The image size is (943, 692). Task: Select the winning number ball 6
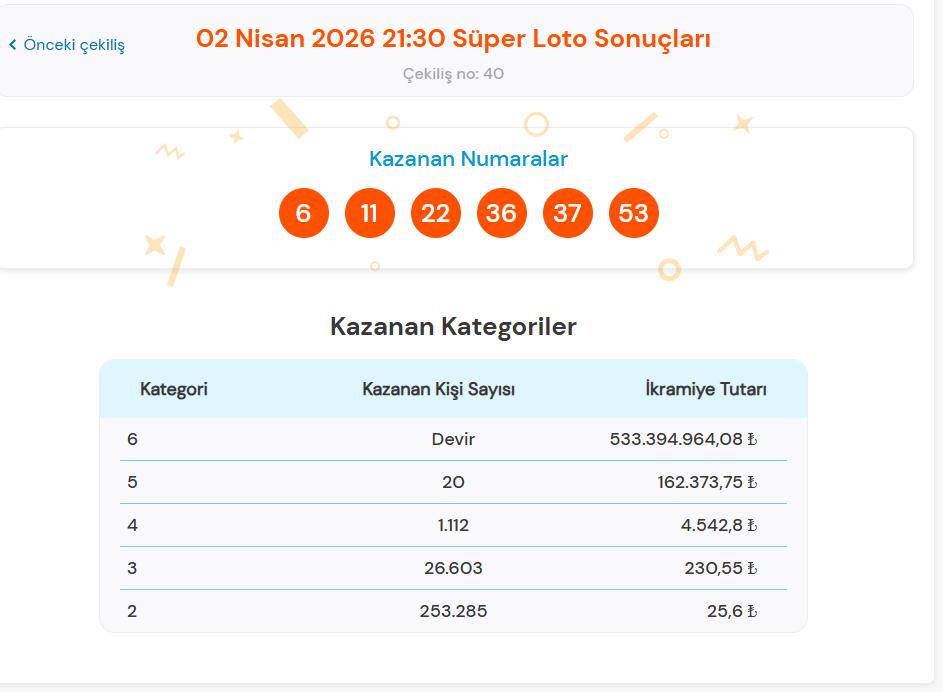pos(304,212)
